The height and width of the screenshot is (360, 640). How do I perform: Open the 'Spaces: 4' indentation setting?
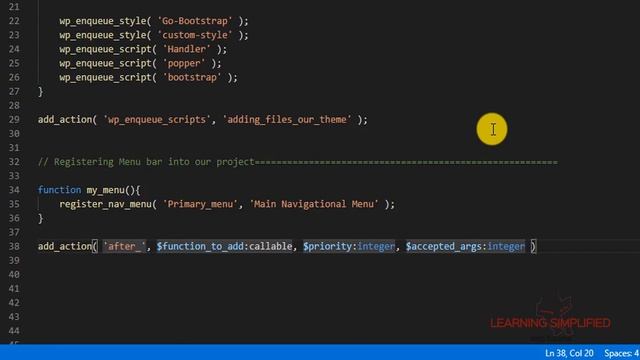622,353
